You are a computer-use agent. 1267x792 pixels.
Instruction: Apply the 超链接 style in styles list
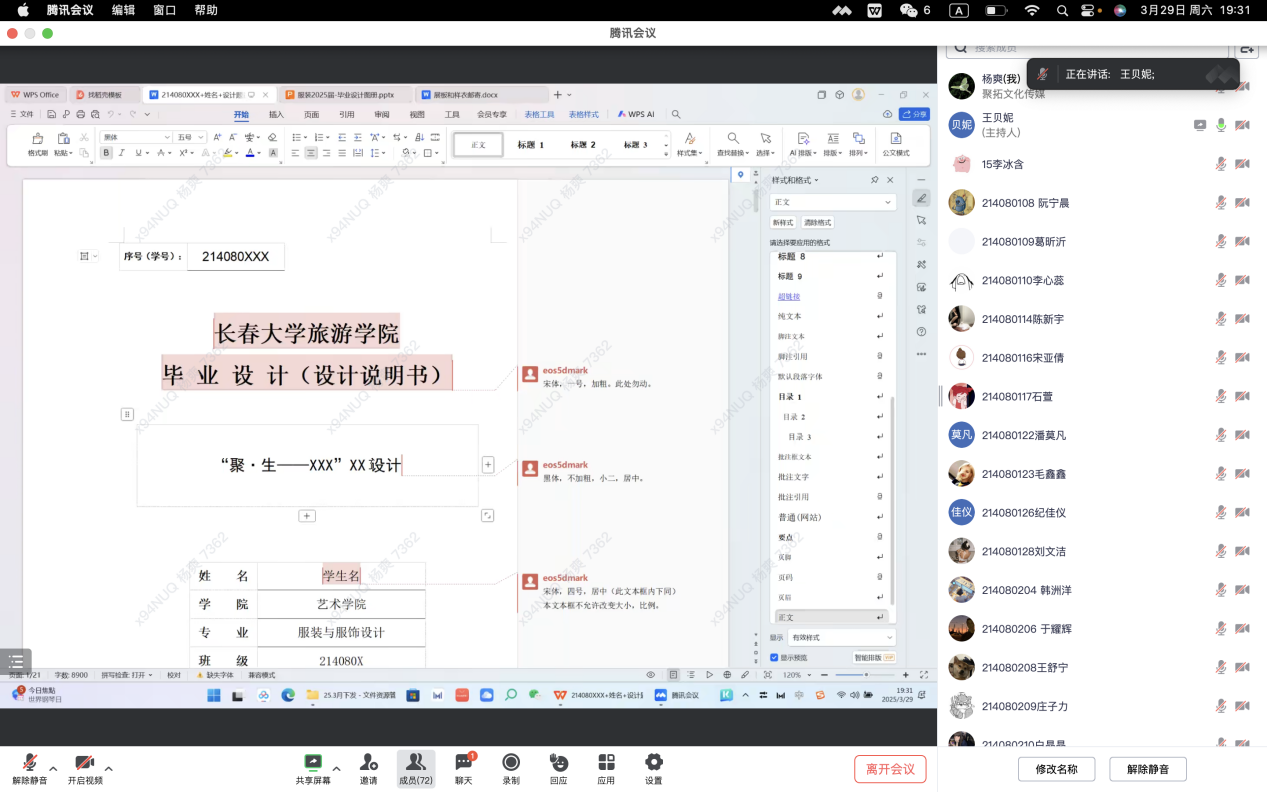coord(789,296)
